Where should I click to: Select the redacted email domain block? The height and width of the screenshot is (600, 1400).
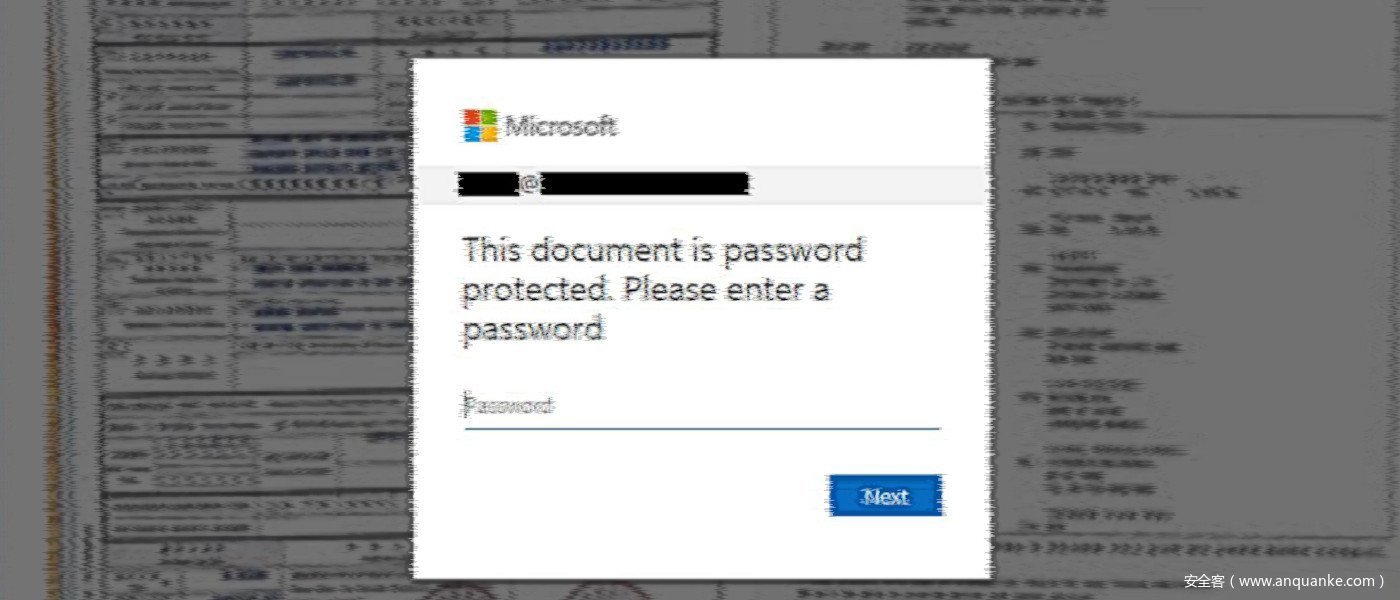(x=645, y=184)
